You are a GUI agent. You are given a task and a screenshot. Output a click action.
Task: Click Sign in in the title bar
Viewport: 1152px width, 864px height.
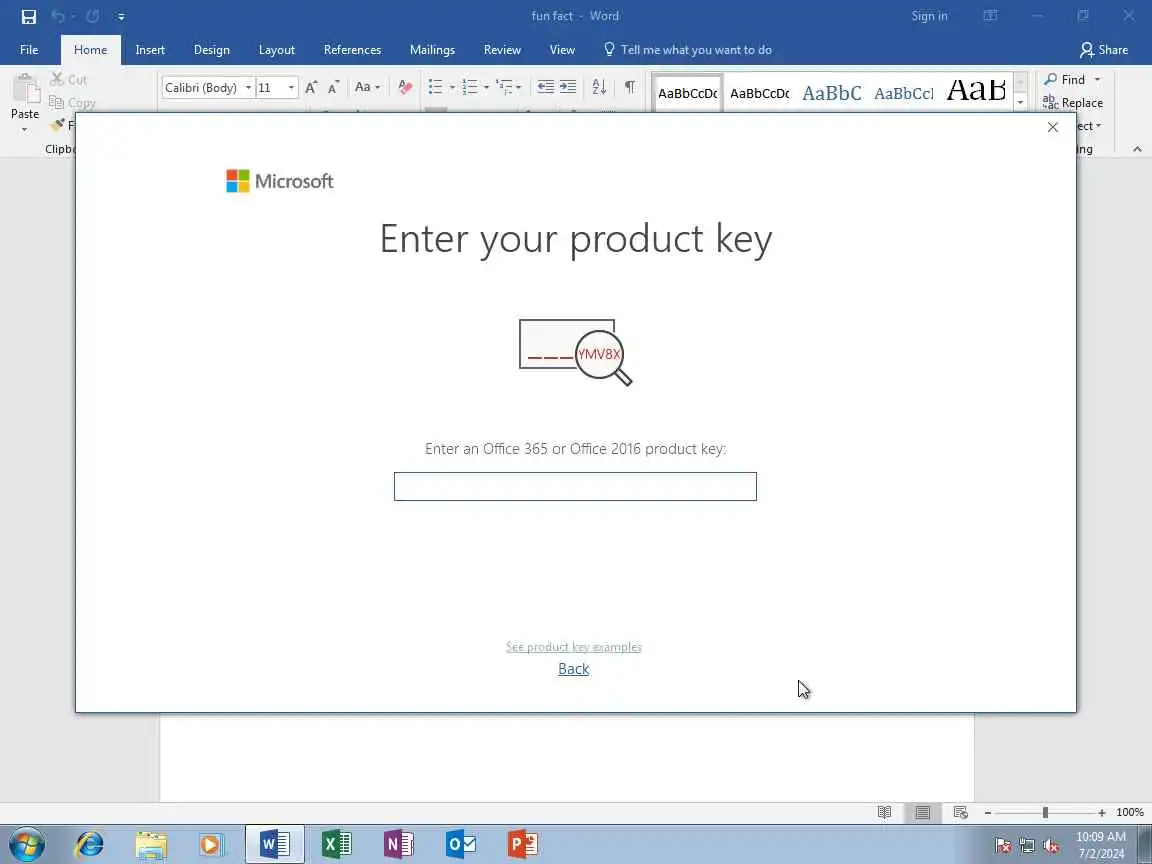click(x=929, y=16)
